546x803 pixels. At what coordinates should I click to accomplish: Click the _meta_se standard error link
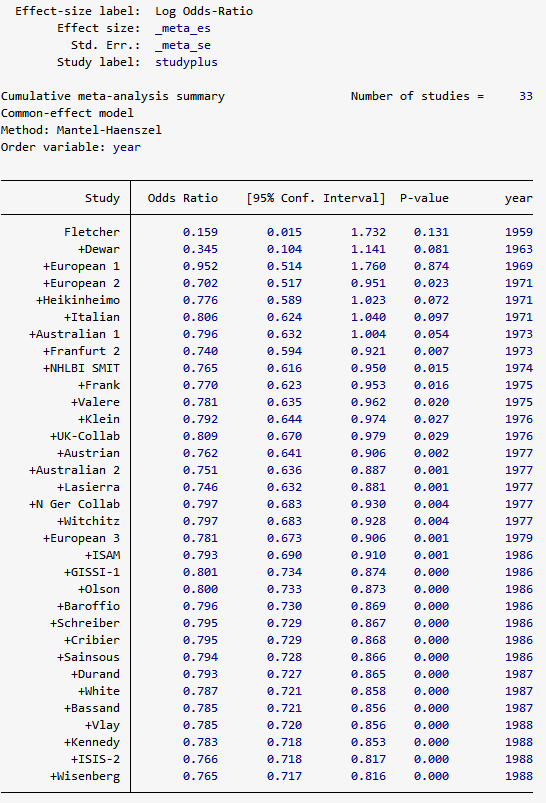[x=183, y=45]
